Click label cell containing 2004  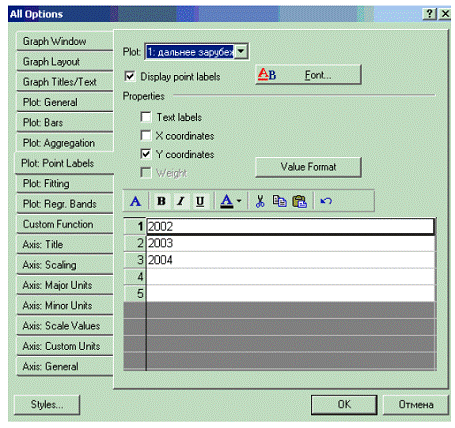point(290,260)
